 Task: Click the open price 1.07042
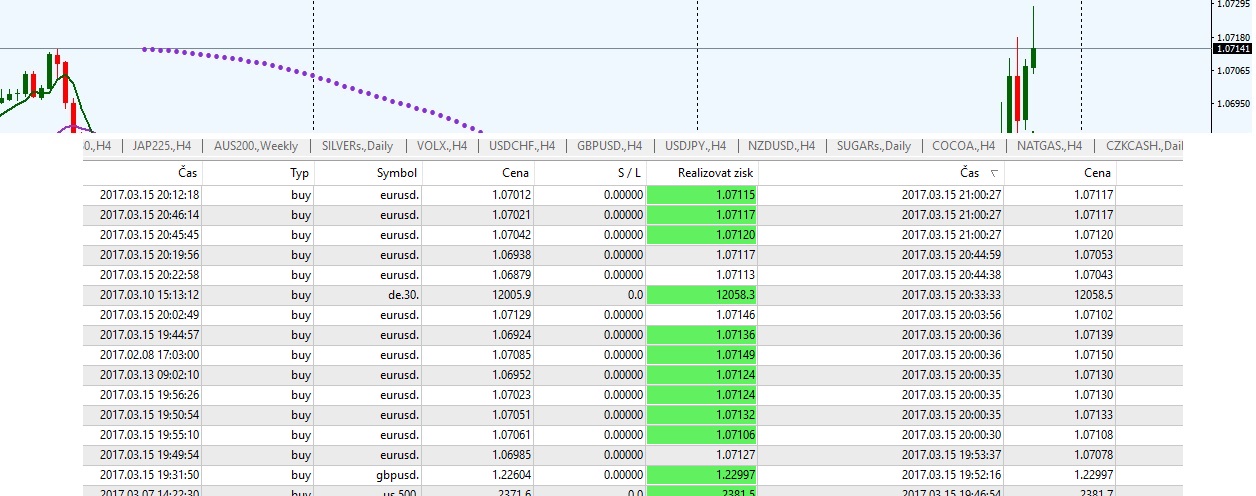(512, 235)
